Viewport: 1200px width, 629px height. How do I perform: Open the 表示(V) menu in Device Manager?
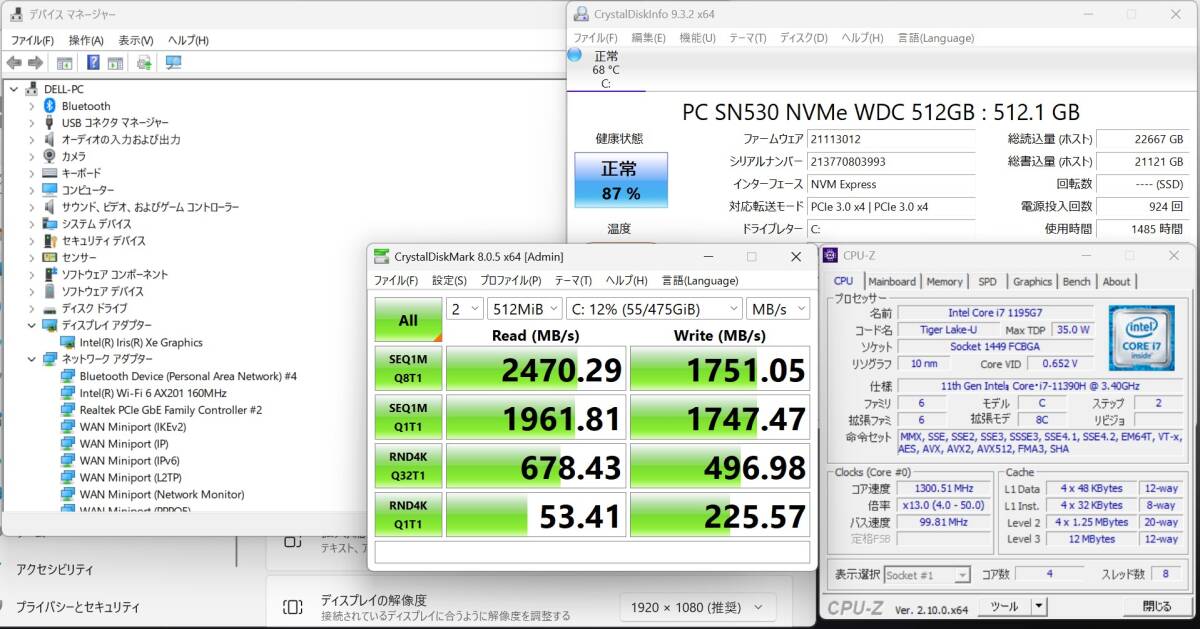pyautogui.click(x=136, y=40)
